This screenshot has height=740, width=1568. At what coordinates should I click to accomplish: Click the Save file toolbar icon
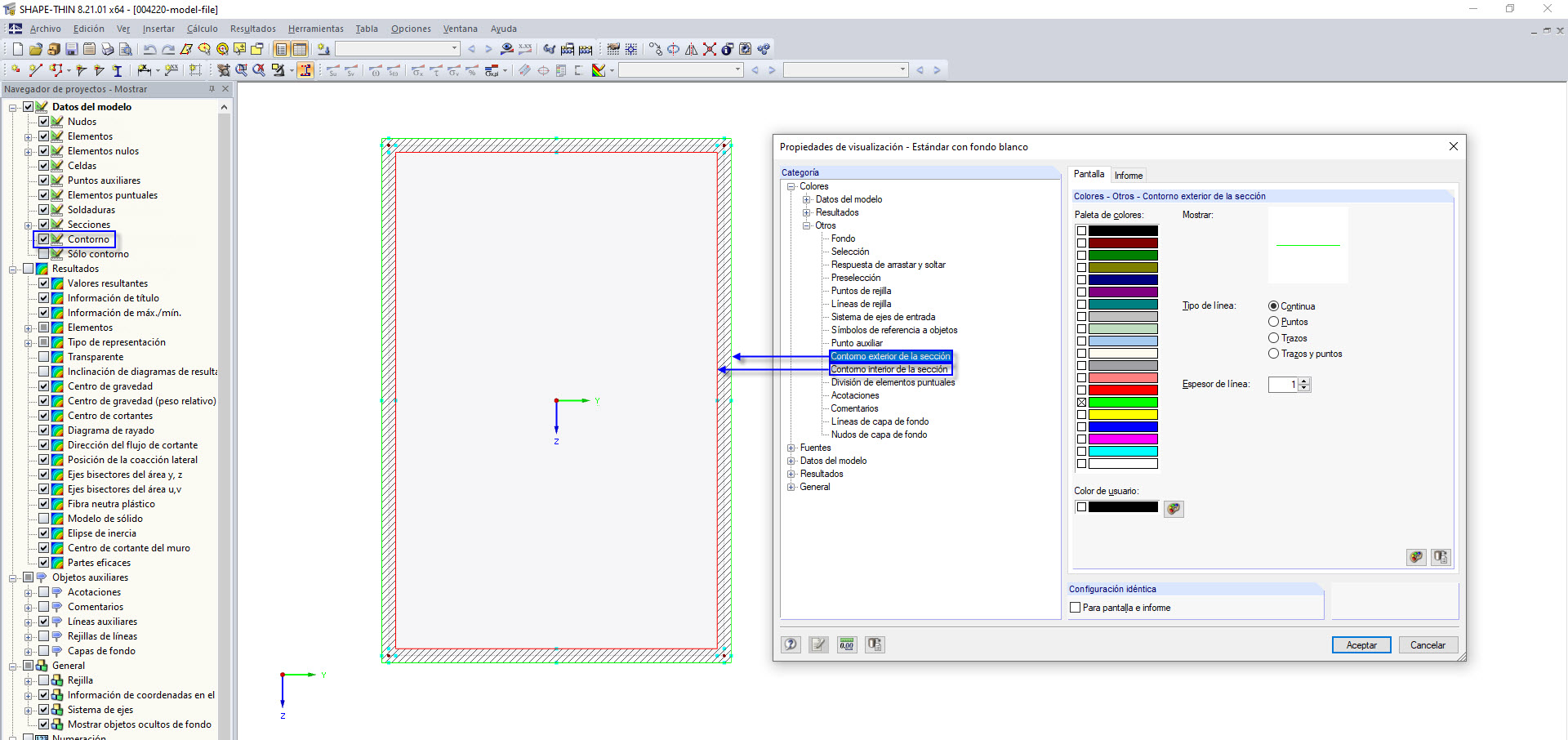pos(71,49)
